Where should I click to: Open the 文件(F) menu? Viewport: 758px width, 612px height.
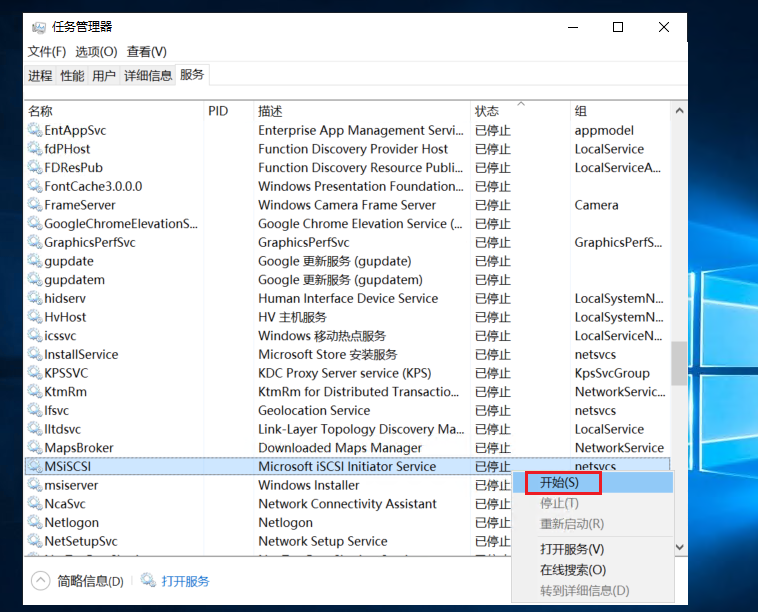47,52
